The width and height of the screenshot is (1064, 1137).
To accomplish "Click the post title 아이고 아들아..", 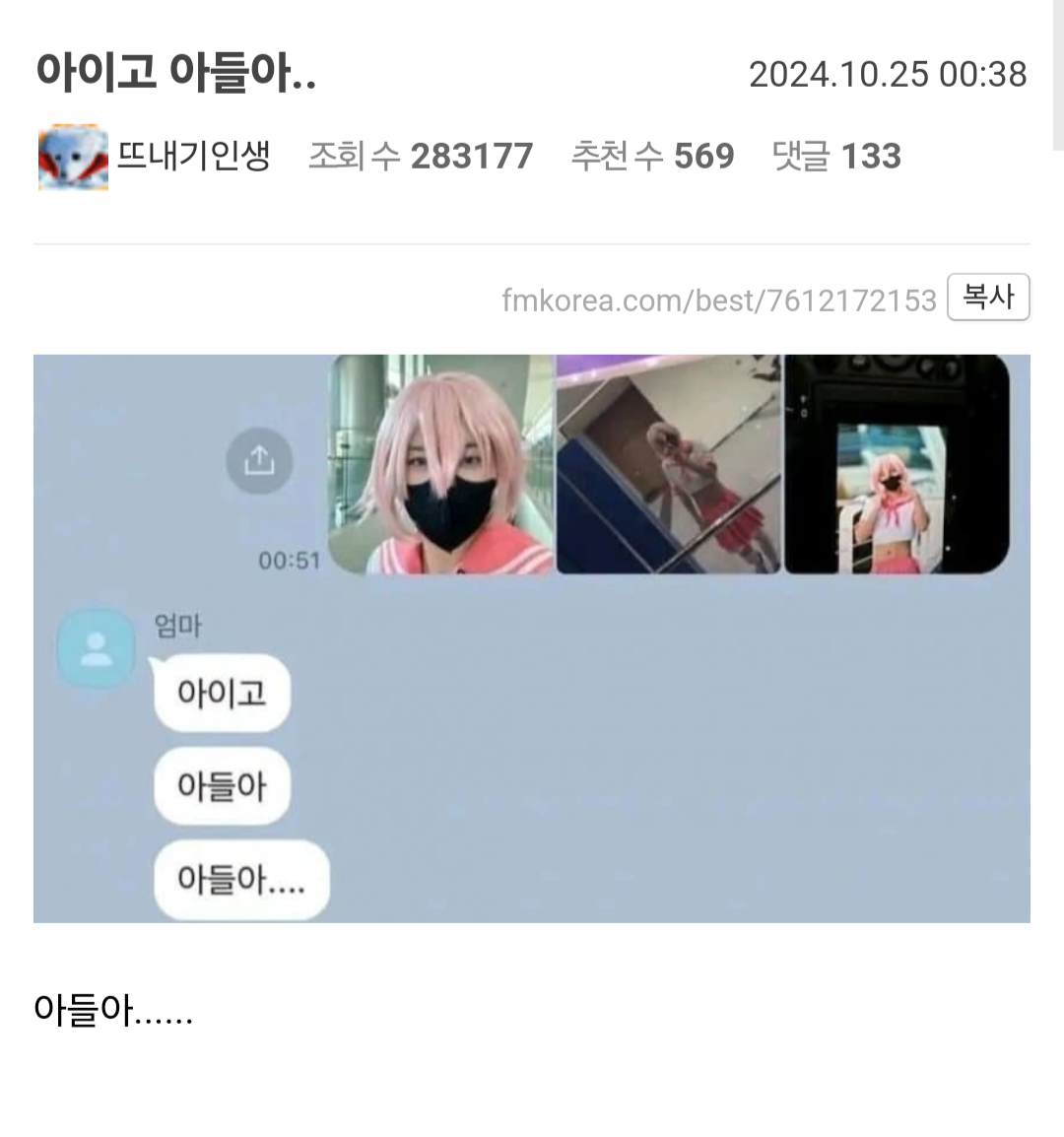I will click(x=176, y=73).
